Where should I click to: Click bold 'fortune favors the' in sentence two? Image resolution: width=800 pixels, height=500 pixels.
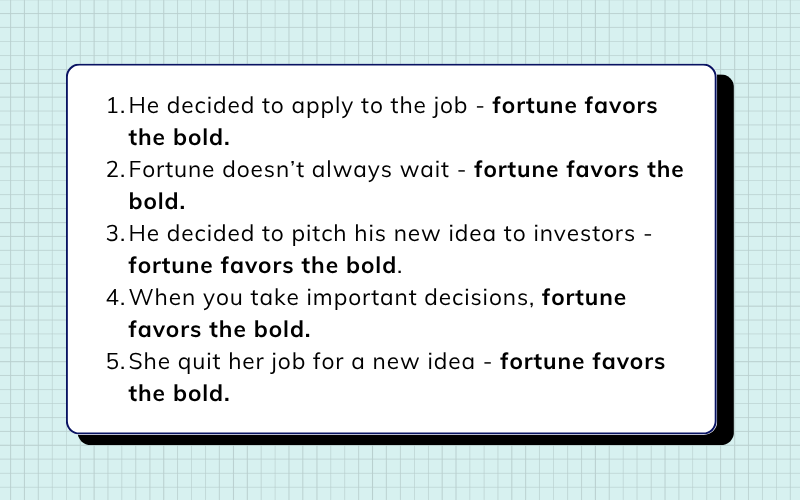click(579, 170)
